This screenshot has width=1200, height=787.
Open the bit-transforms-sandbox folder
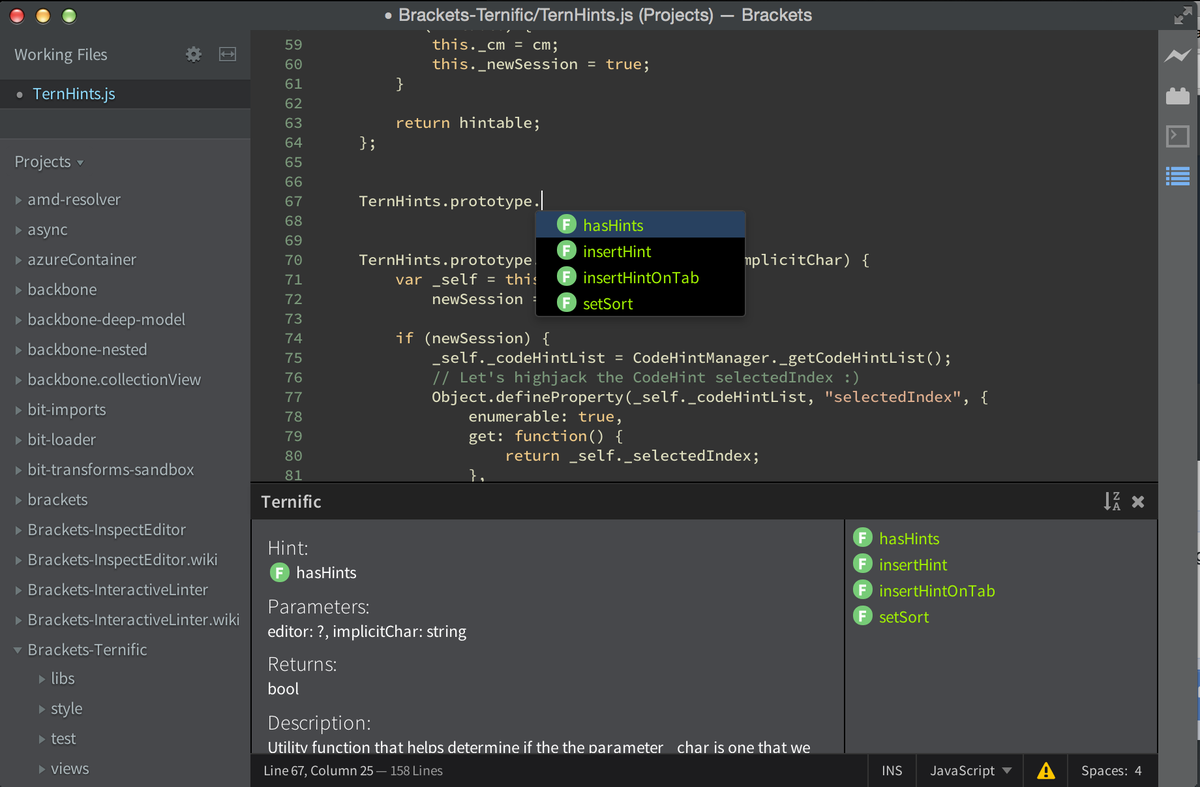click(x=111, y=470)
